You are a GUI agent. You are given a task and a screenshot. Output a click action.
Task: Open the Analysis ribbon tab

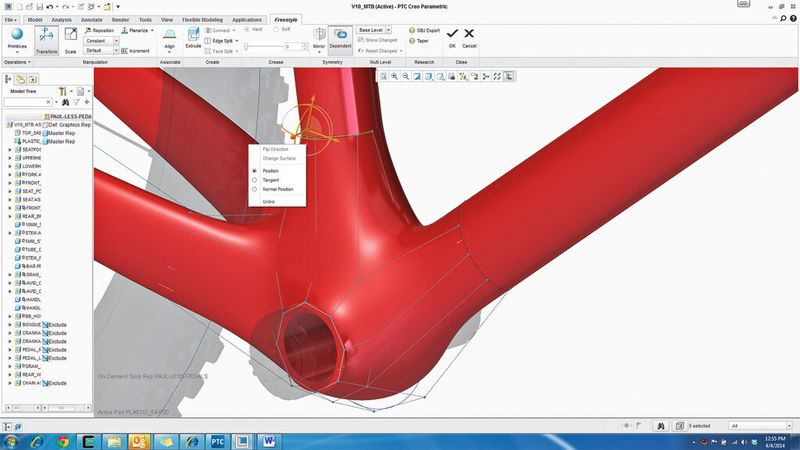point(60,18)
